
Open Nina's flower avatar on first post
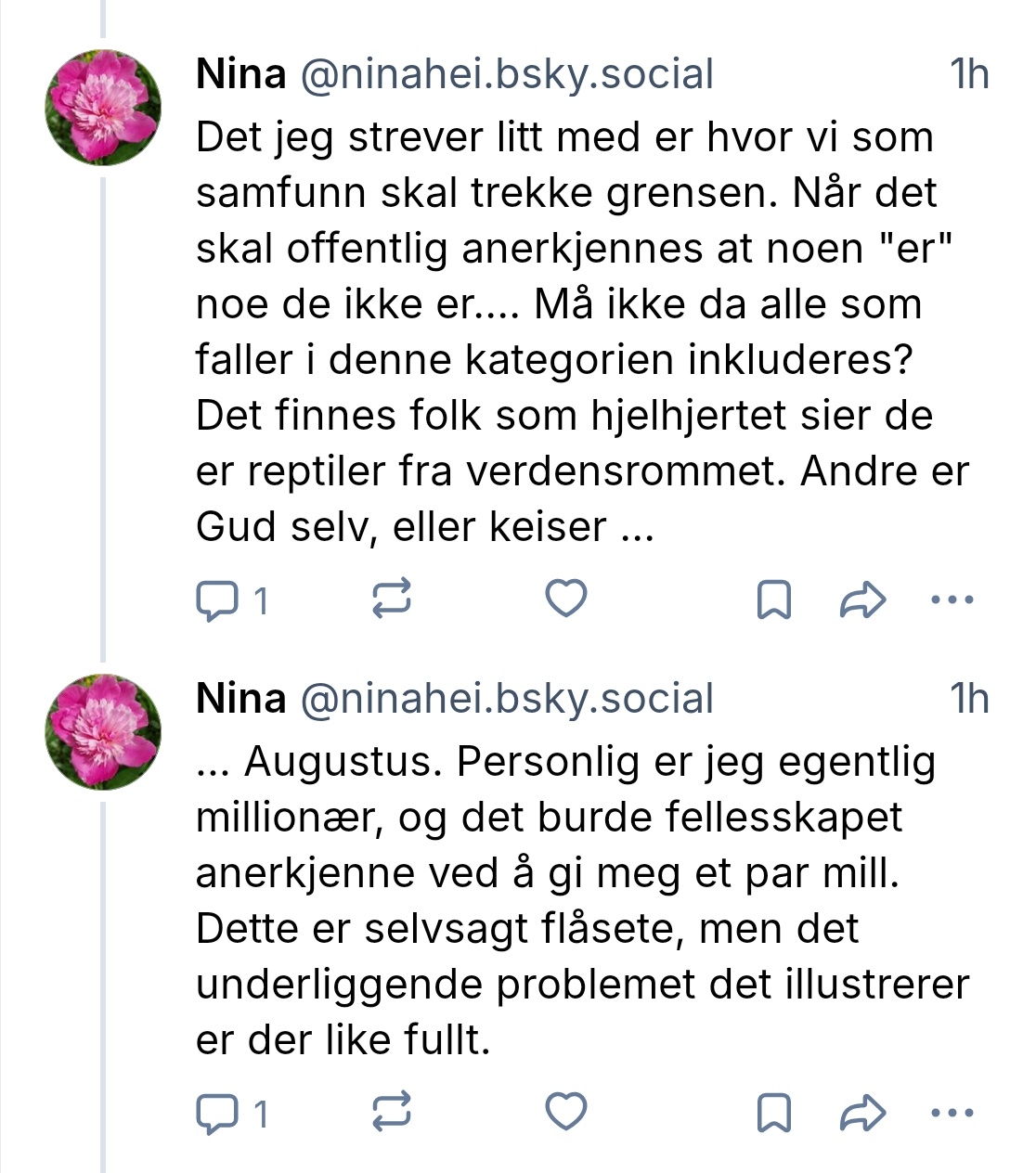pyautogui.click(x=103, y=108)
